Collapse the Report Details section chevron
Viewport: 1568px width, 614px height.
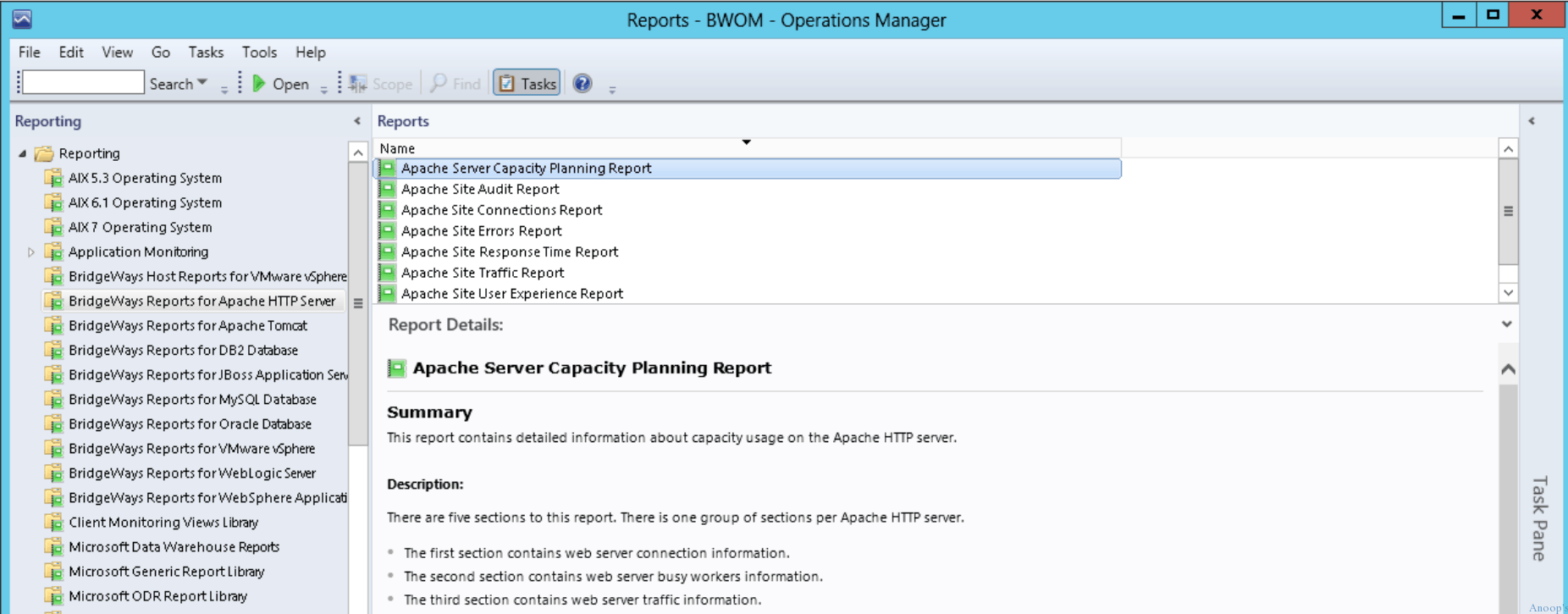point(1507,324)
